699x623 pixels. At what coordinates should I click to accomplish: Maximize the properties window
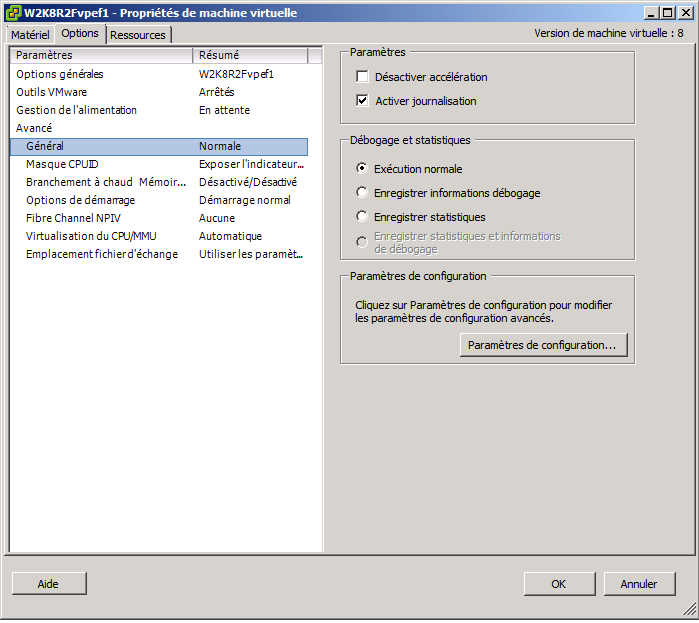click(x=668, y=13)
